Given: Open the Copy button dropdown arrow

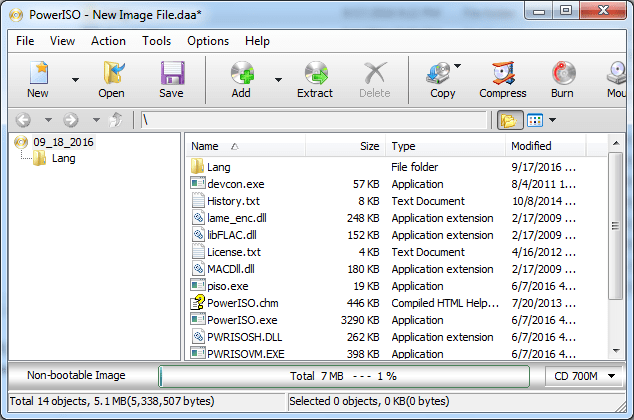Looking at the screenshot, I should pyautogui.click(x=457, y=66).
